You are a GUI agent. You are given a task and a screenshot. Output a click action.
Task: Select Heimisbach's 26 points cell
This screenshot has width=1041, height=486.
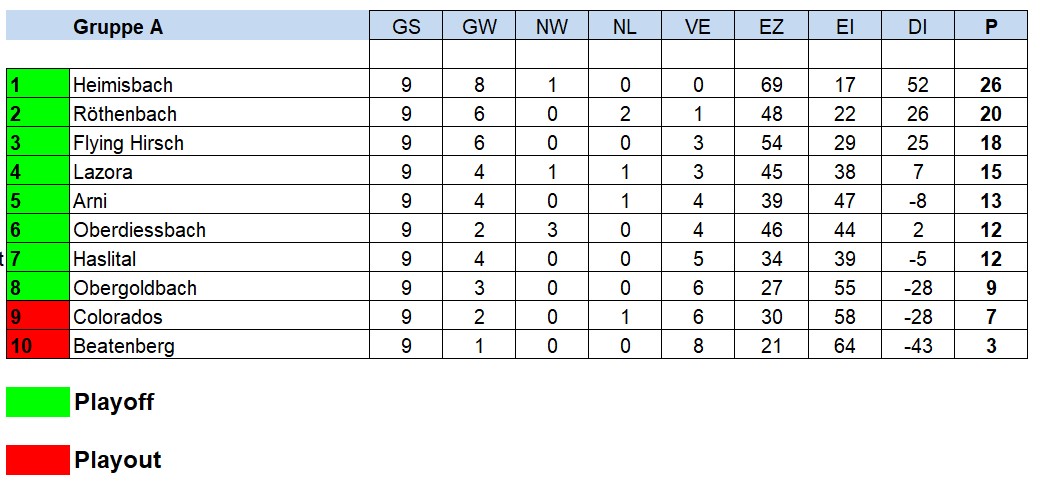coord(991,85)
